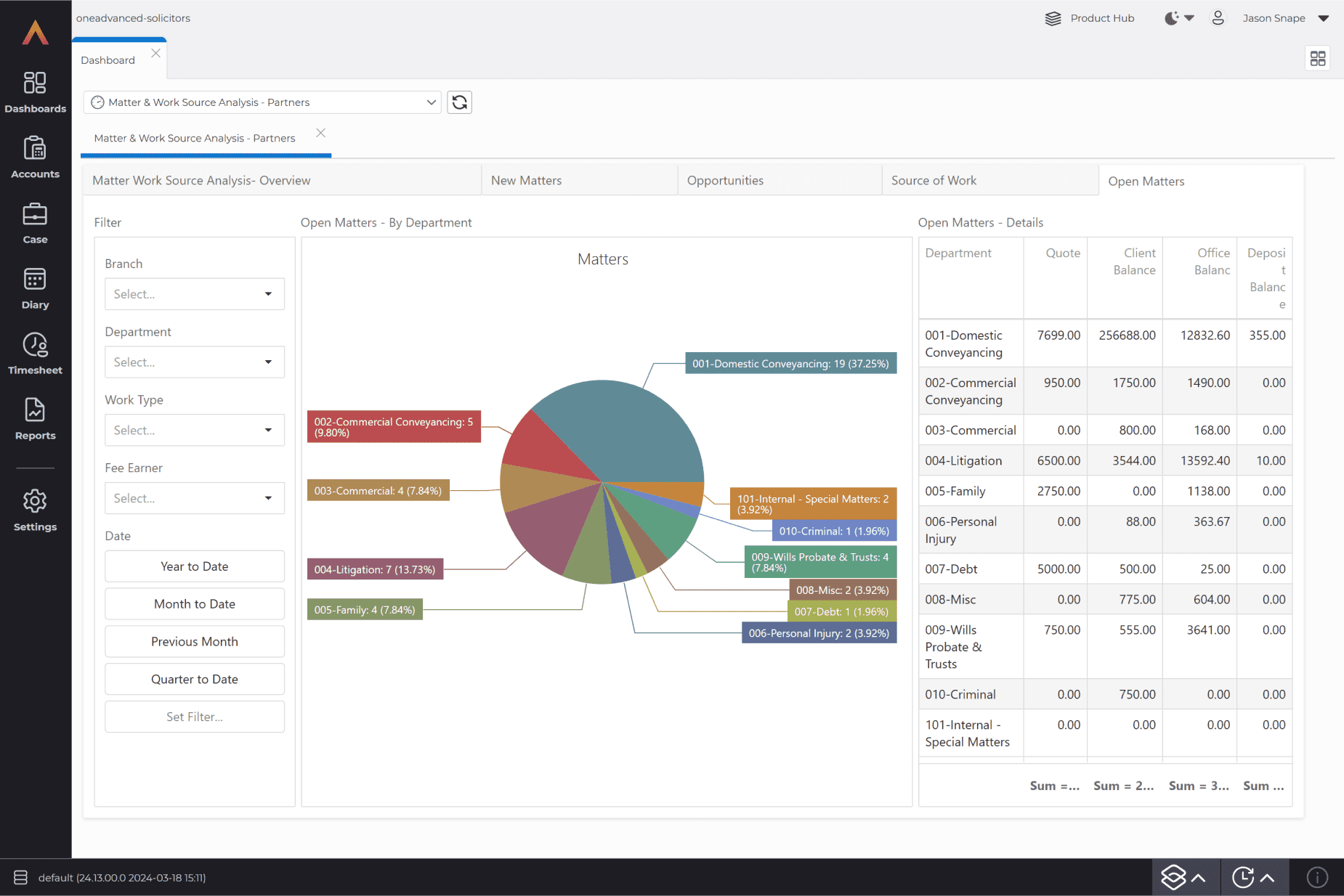Viewport: 1344px width, 896px height.
Task: Click the Set Filter... button
Action: click(x=194, y=717)
